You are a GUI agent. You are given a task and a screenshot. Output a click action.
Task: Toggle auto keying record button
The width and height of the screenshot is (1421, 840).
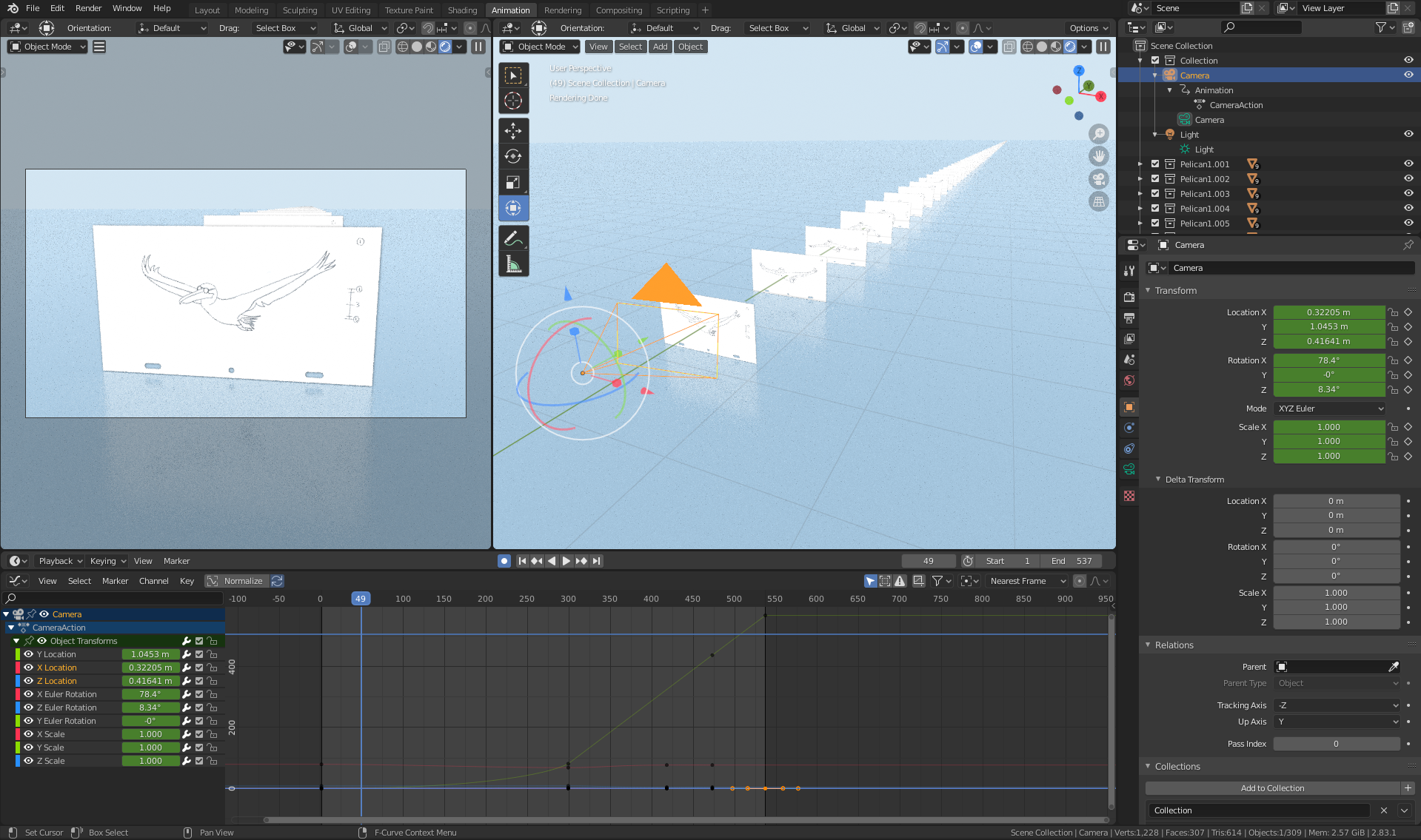click(x=504, y=561)
